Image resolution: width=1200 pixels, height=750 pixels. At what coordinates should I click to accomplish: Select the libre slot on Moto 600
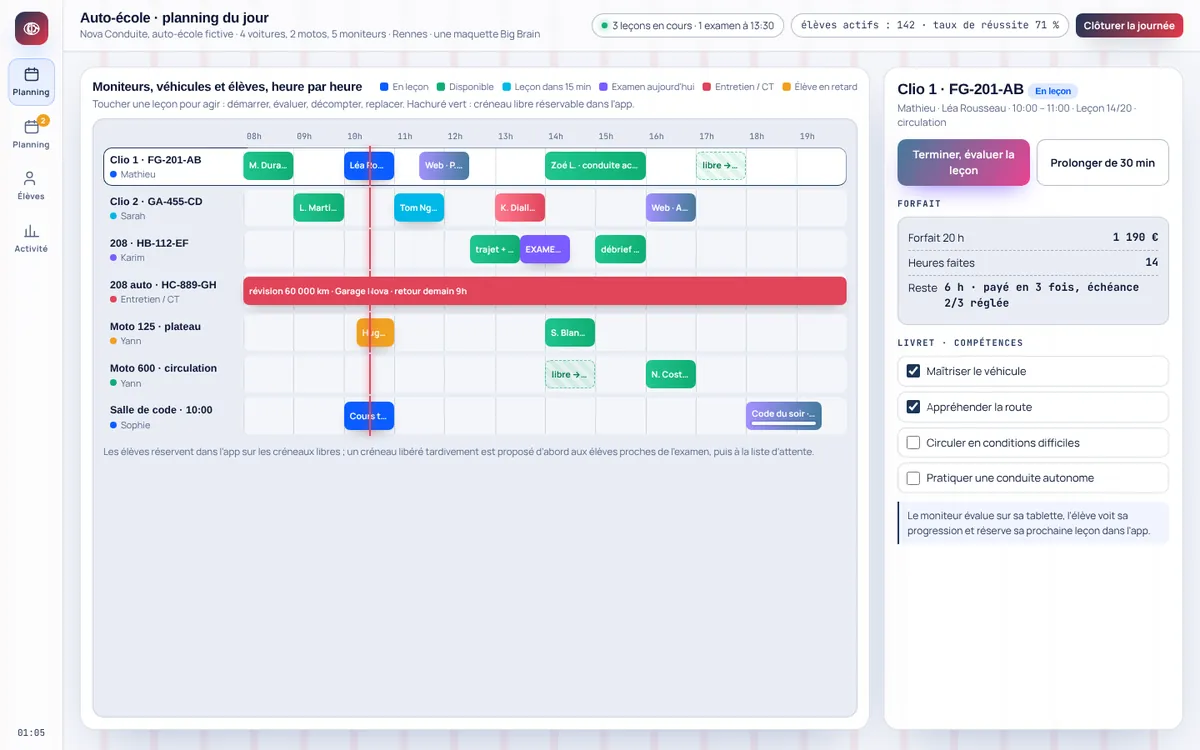click(x=570, y=375)
